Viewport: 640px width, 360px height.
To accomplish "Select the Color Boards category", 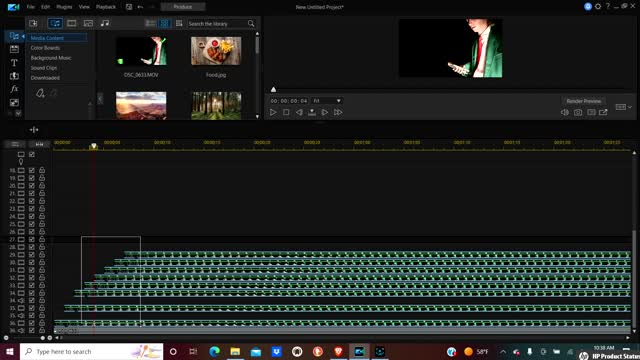I will pyautogui.click(x=45, y=48).
